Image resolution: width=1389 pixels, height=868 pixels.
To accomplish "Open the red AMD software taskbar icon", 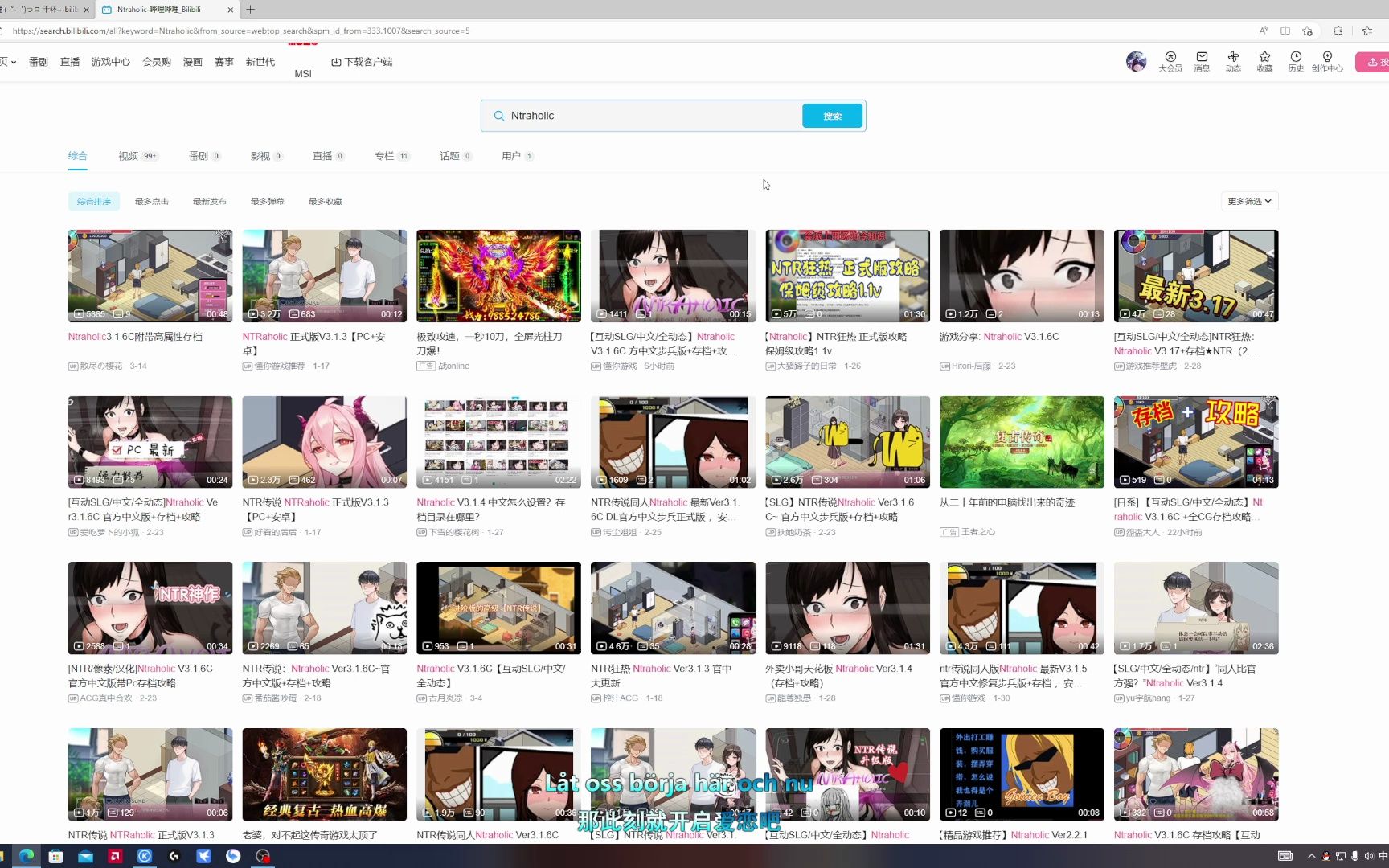I will [115, 856].
